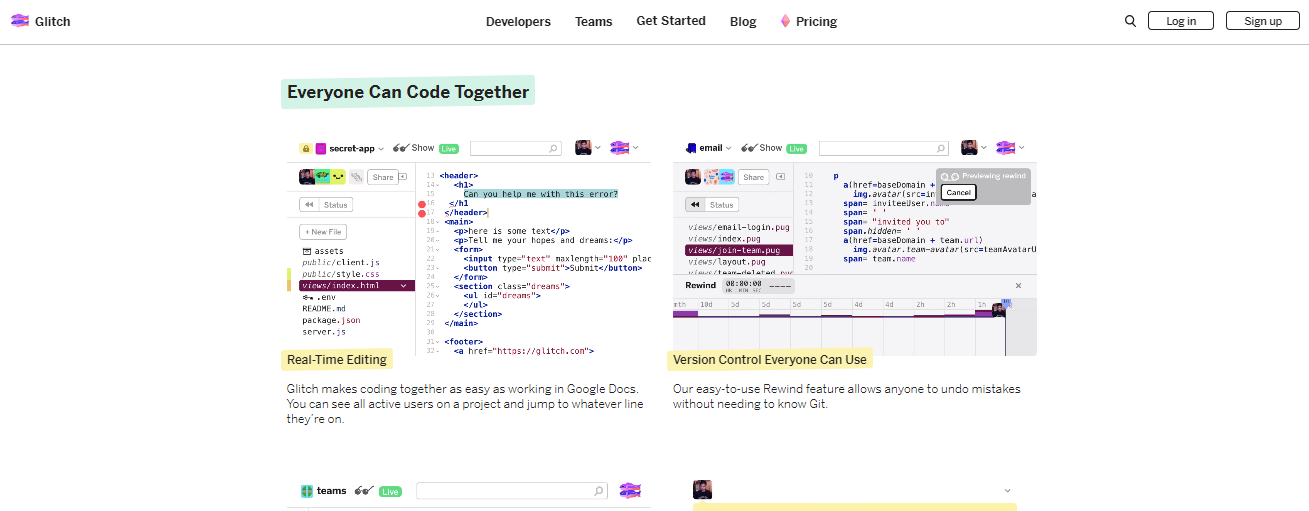Click Share button in email editor

tap(754, 177)
